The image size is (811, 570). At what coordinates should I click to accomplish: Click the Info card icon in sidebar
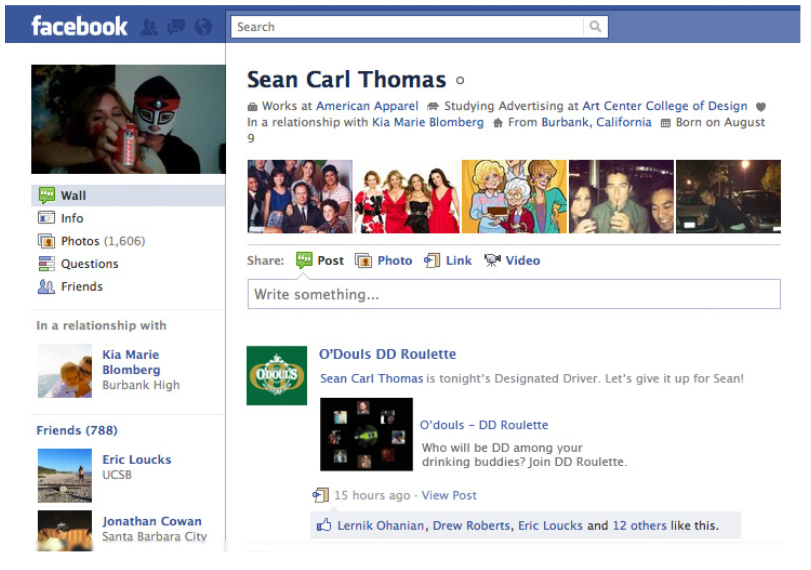click(46, 218)
